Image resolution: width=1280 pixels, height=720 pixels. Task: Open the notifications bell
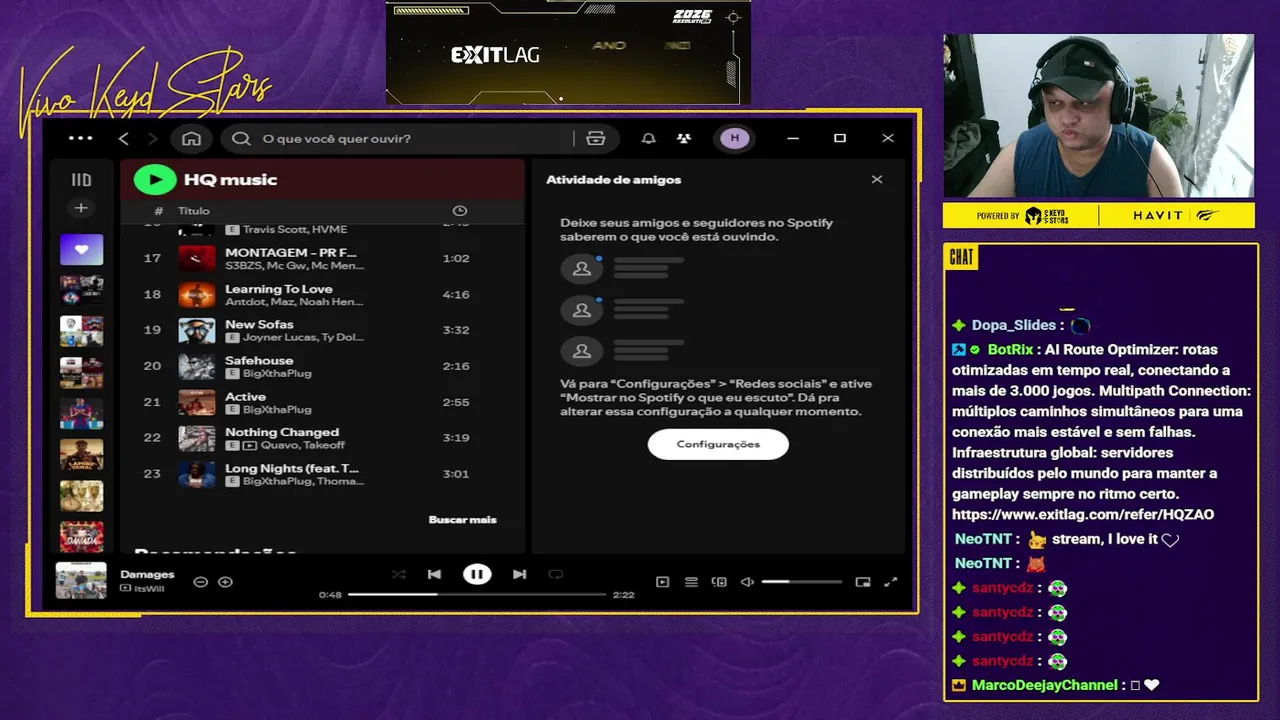click(x=649, y=139)
